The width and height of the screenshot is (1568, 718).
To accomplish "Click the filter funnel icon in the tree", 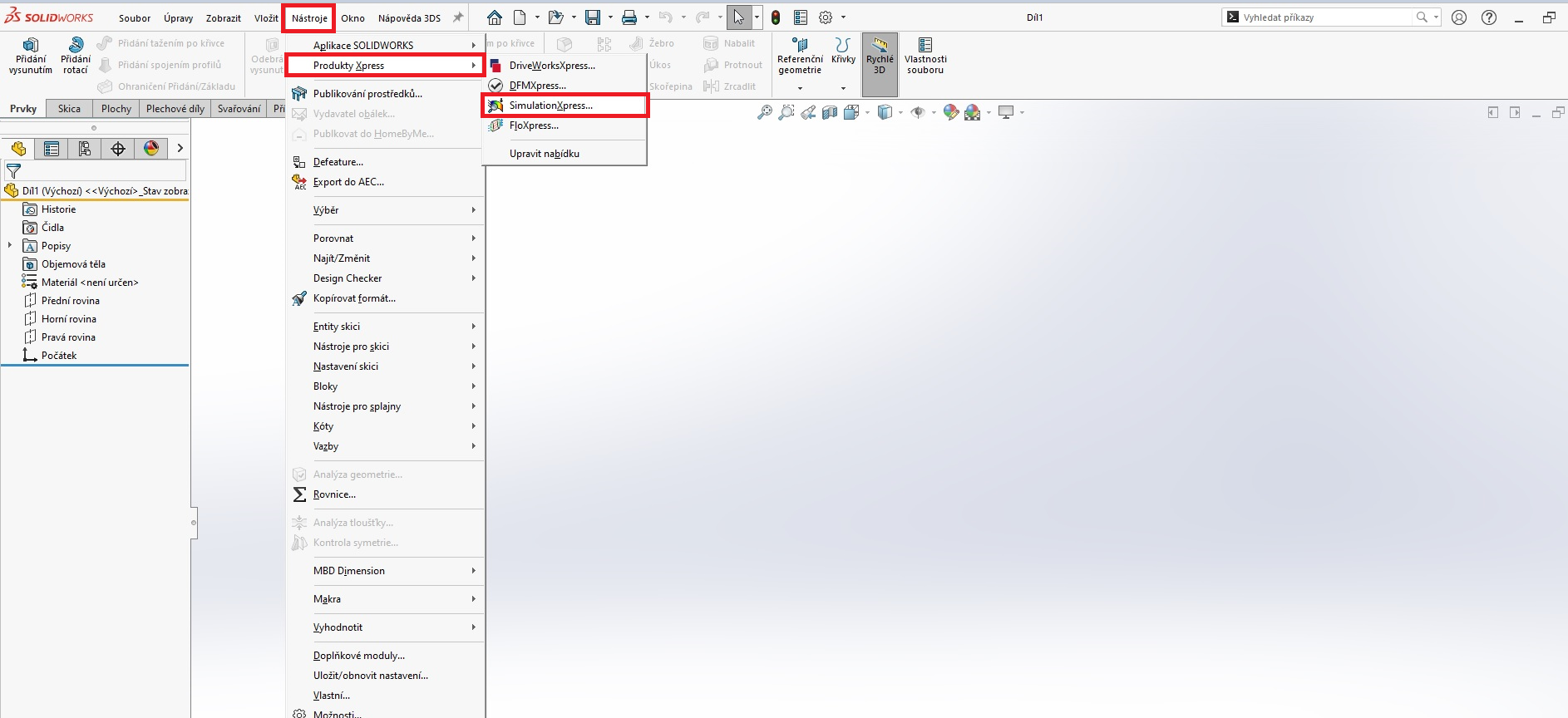I will coord(13,171).
